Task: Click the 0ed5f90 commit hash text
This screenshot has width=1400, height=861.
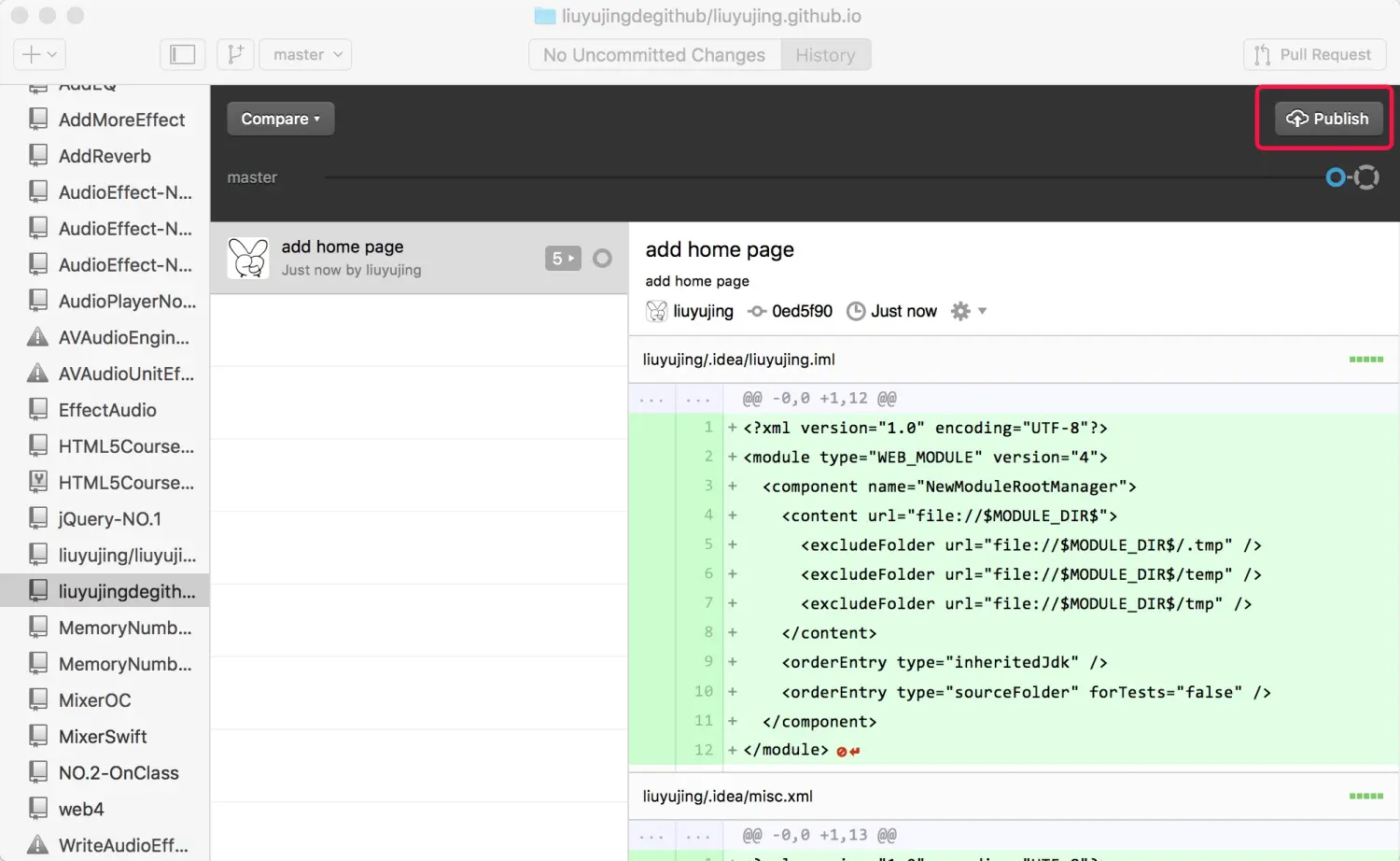Action: (x=802, y=311)
